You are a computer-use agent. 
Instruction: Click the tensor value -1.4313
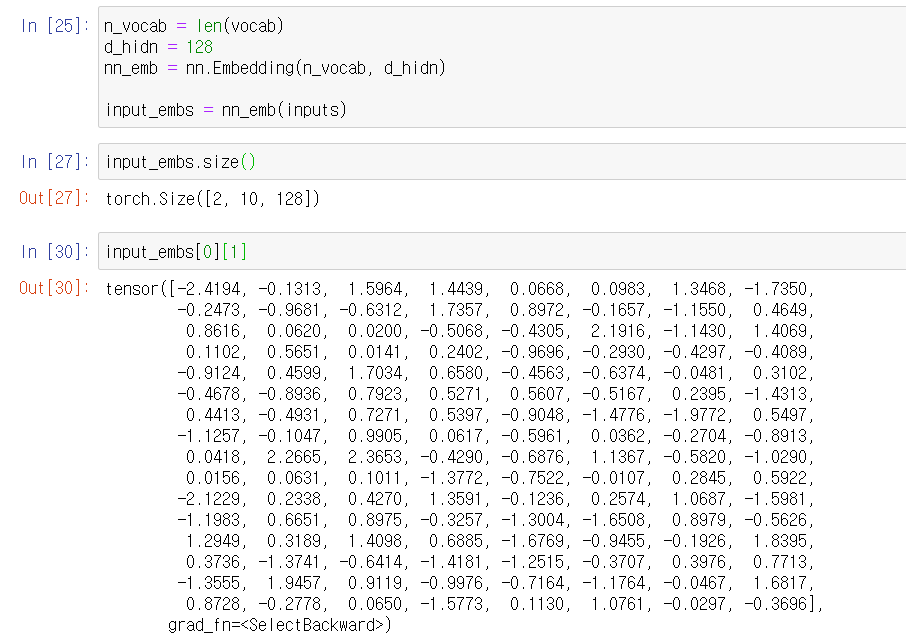click(777, 394)
